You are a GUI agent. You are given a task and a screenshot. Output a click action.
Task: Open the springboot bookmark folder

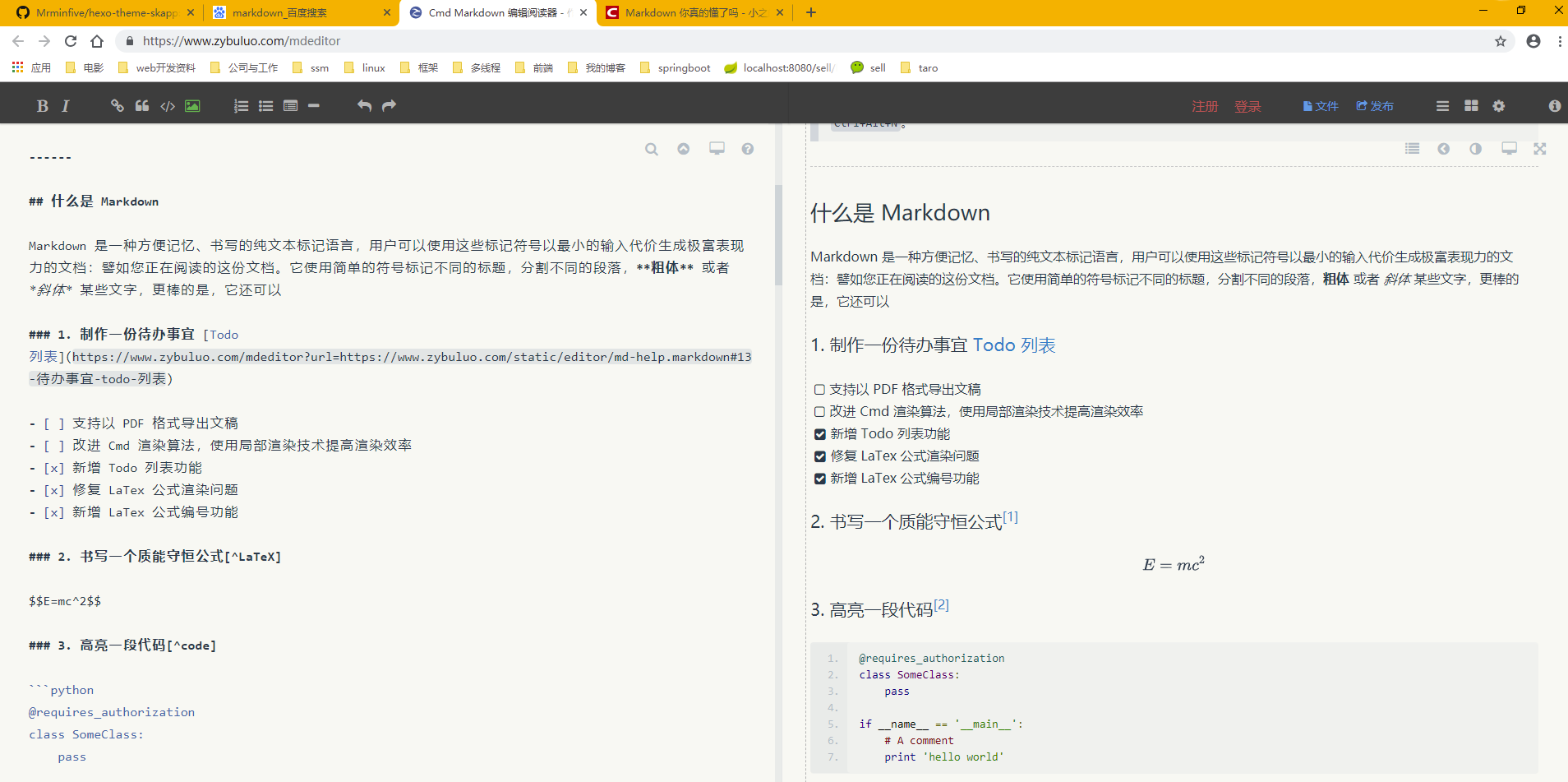pyautogui.click(x=675, y=67)
